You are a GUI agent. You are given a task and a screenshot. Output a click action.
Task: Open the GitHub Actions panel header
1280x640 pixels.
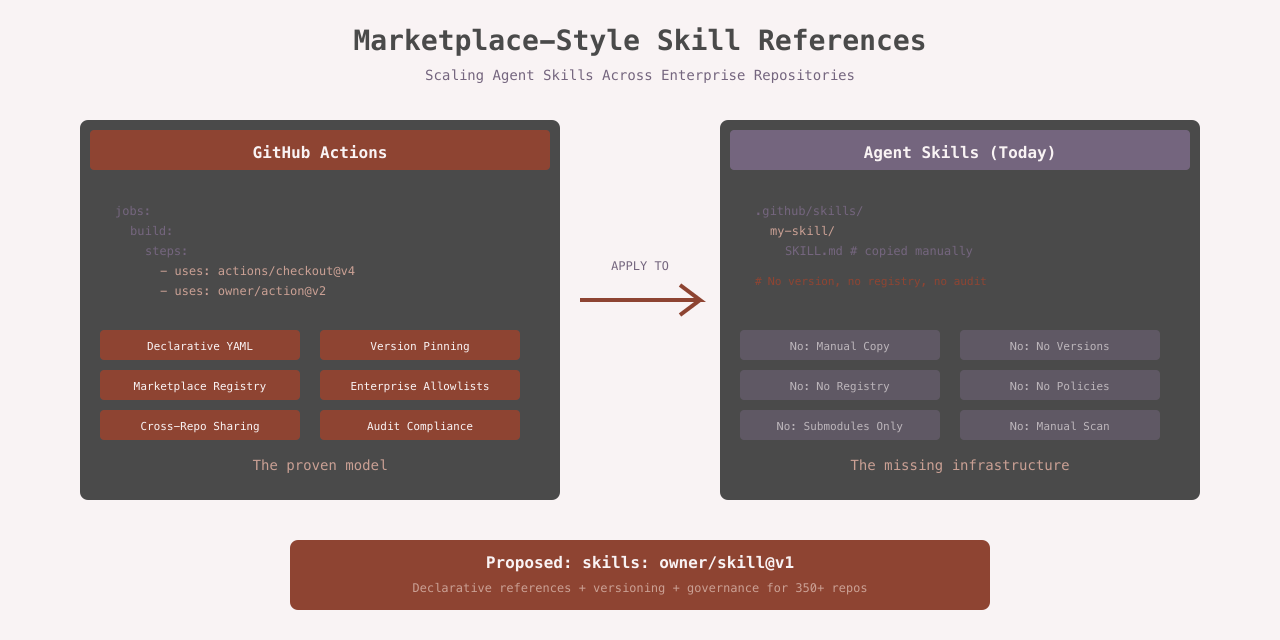click(320, 150)
